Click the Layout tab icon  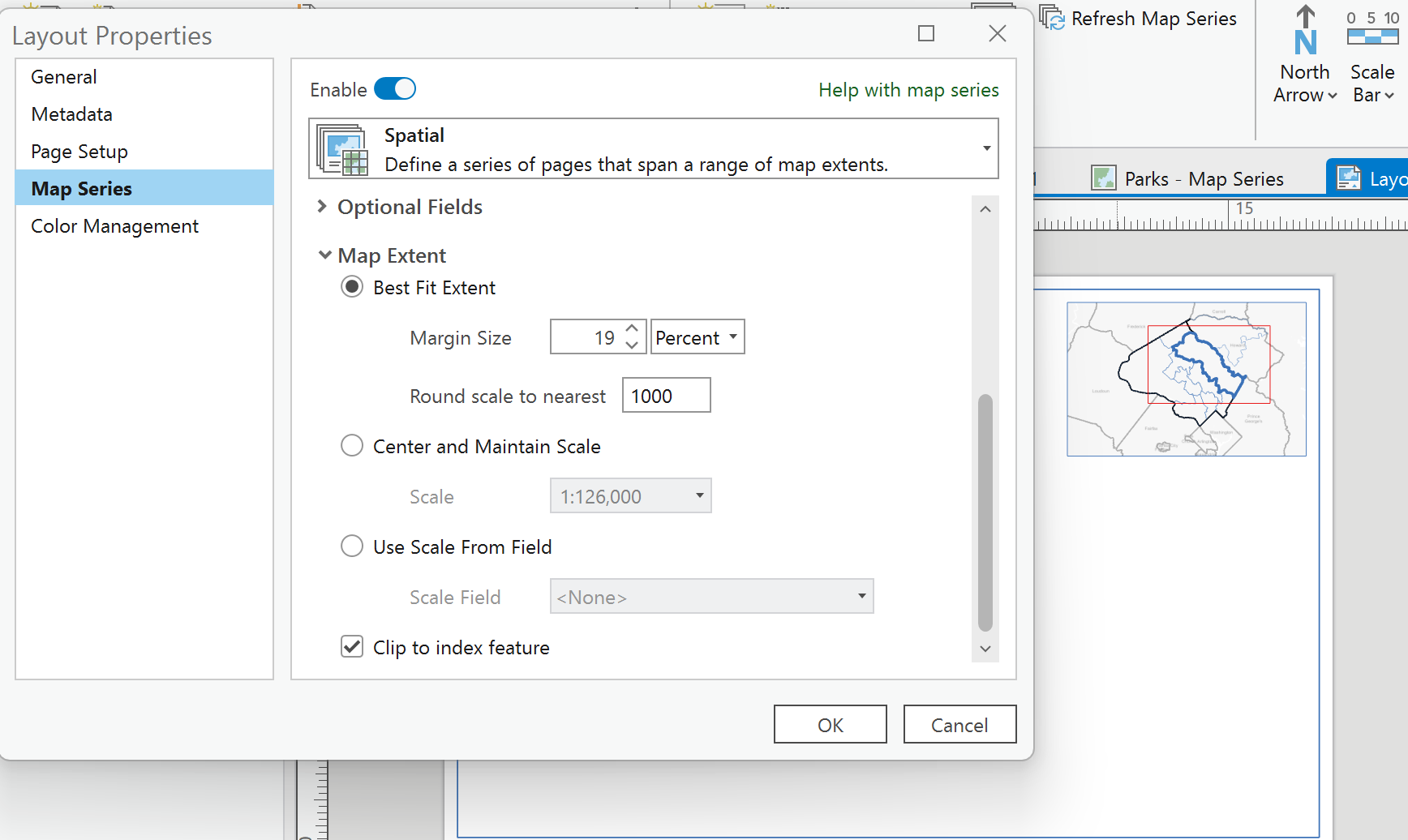tap(1348, 178)
